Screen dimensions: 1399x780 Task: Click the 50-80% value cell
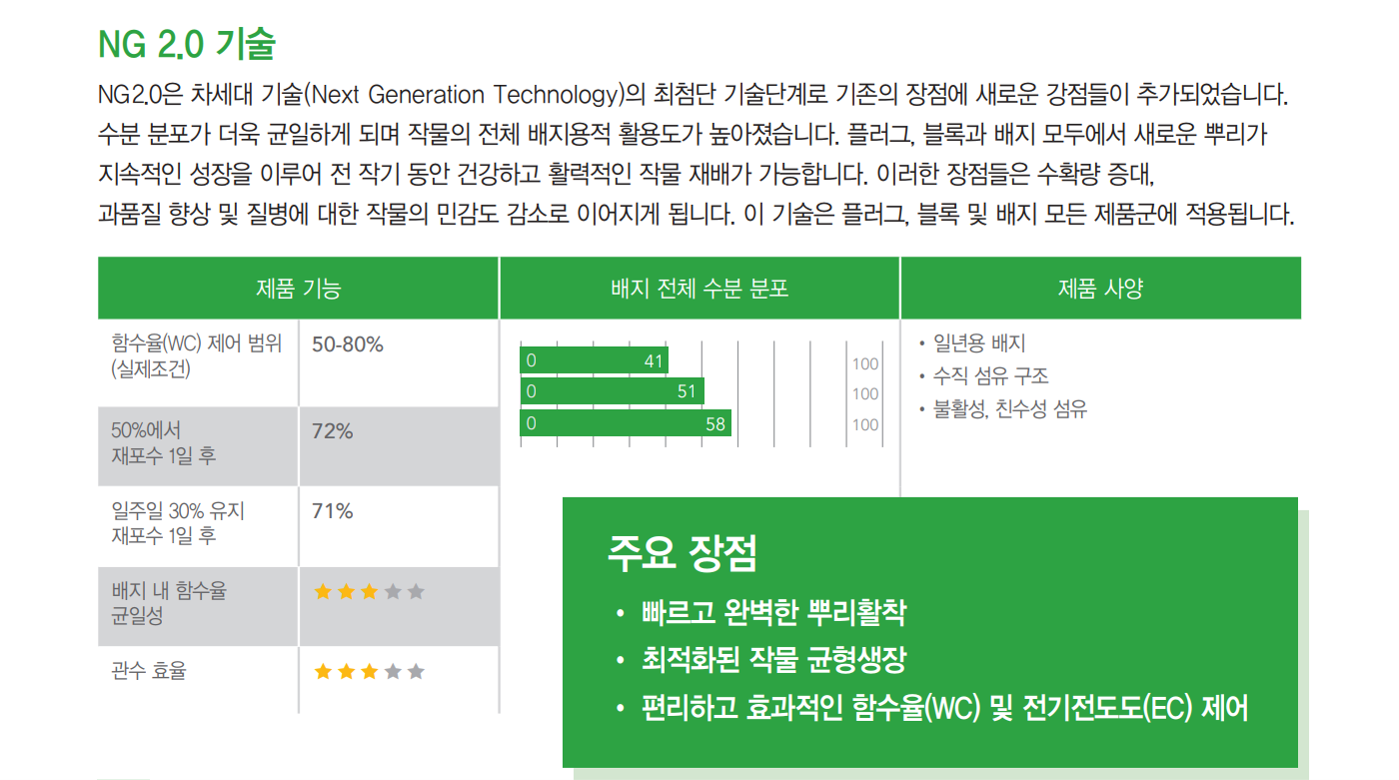[399, 363]
